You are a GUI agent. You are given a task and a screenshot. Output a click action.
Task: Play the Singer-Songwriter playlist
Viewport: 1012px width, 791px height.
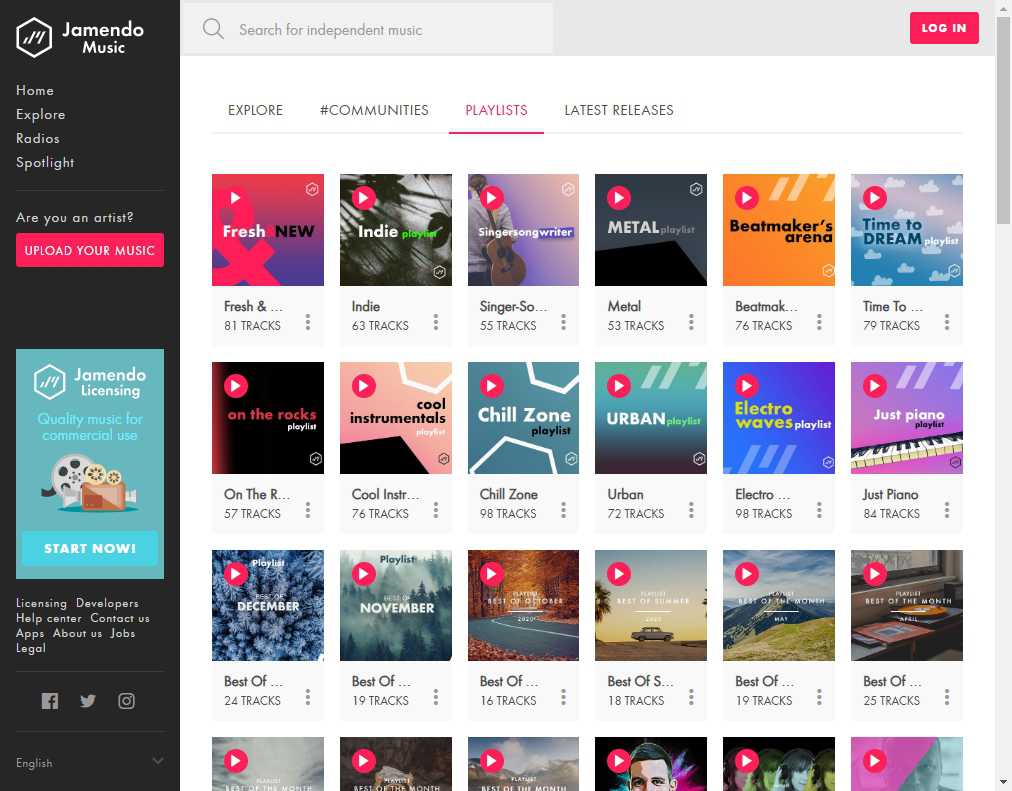(x=491, y=198)
